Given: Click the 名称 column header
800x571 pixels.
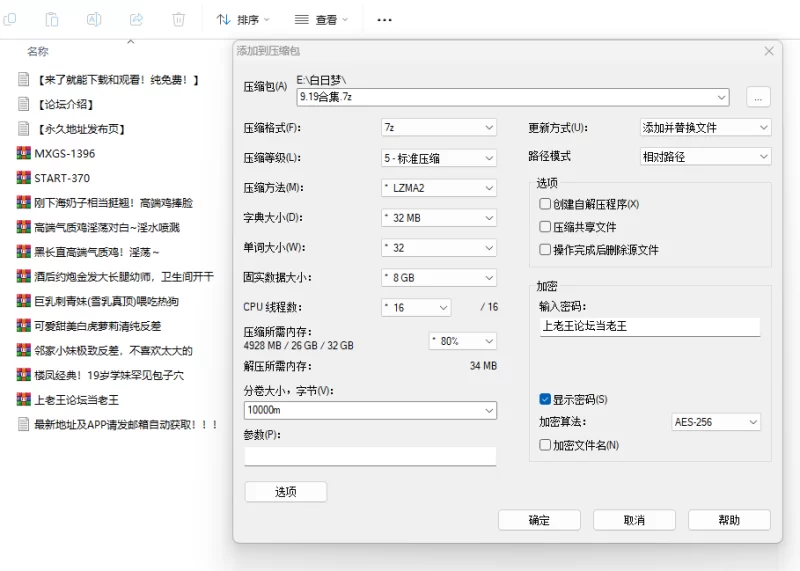Looking at the screenshot, I should [x=37, y=52].
